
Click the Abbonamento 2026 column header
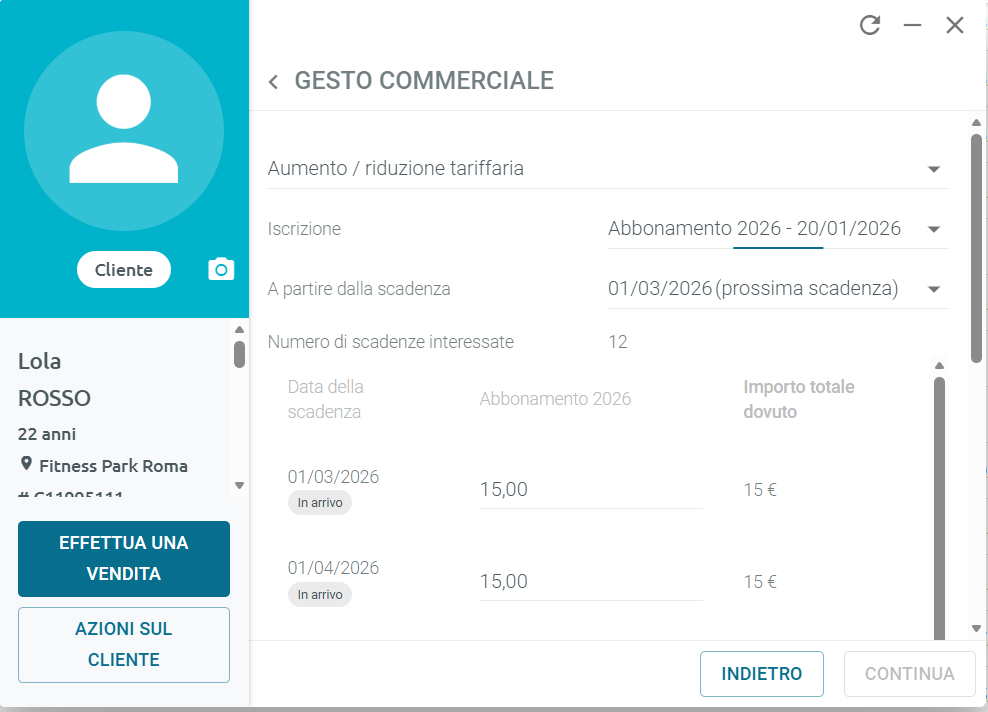point(555,399)
